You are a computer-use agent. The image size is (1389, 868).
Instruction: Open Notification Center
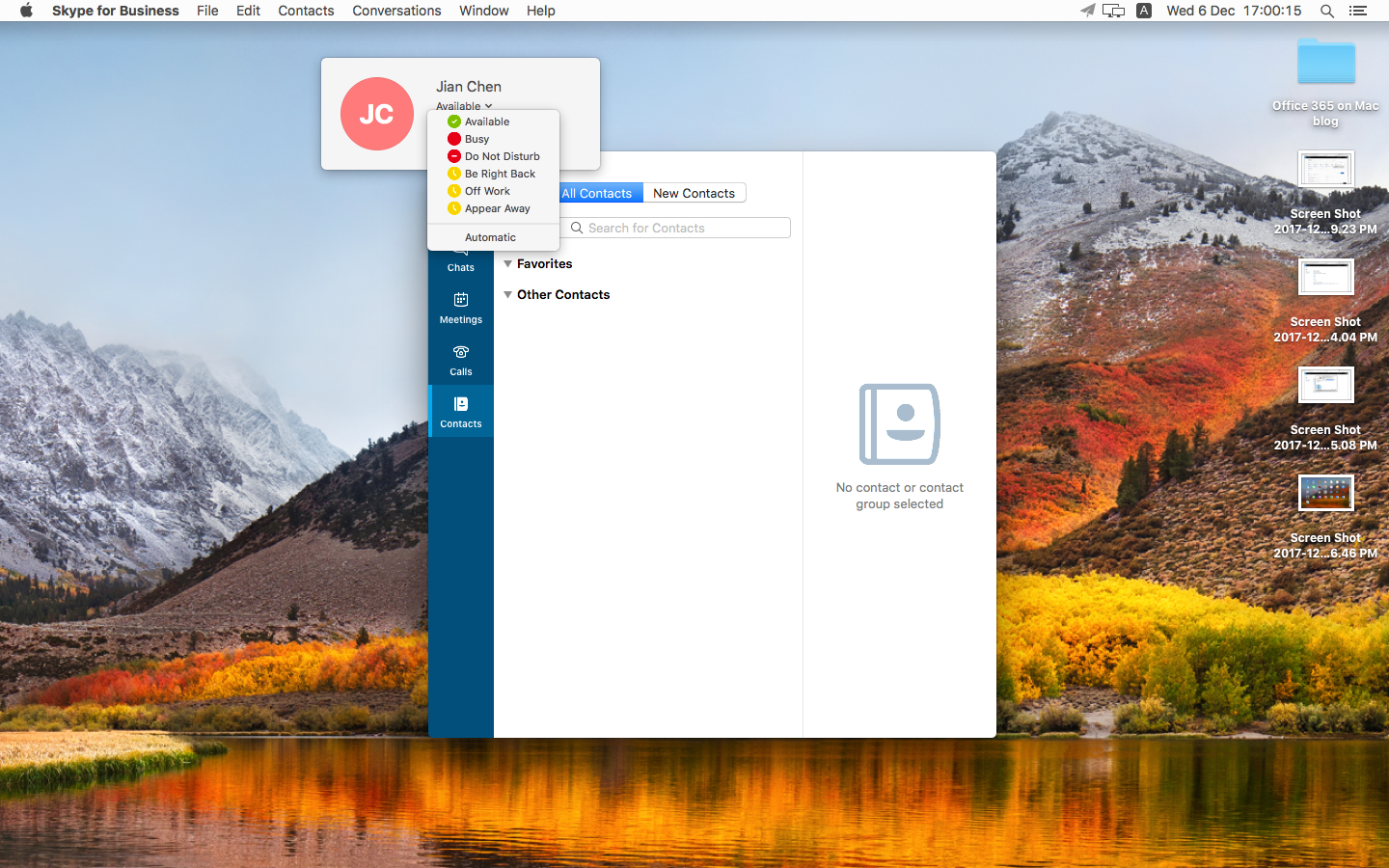1358,11
